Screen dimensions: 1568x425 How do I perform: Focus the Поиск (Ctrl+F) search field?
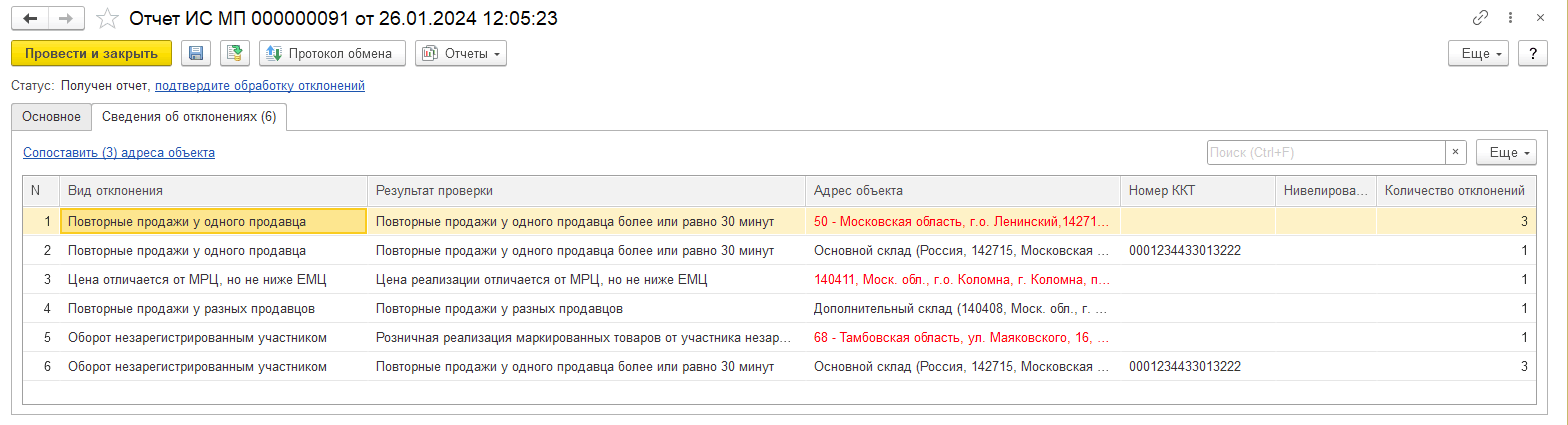[x=1325, y=153]
